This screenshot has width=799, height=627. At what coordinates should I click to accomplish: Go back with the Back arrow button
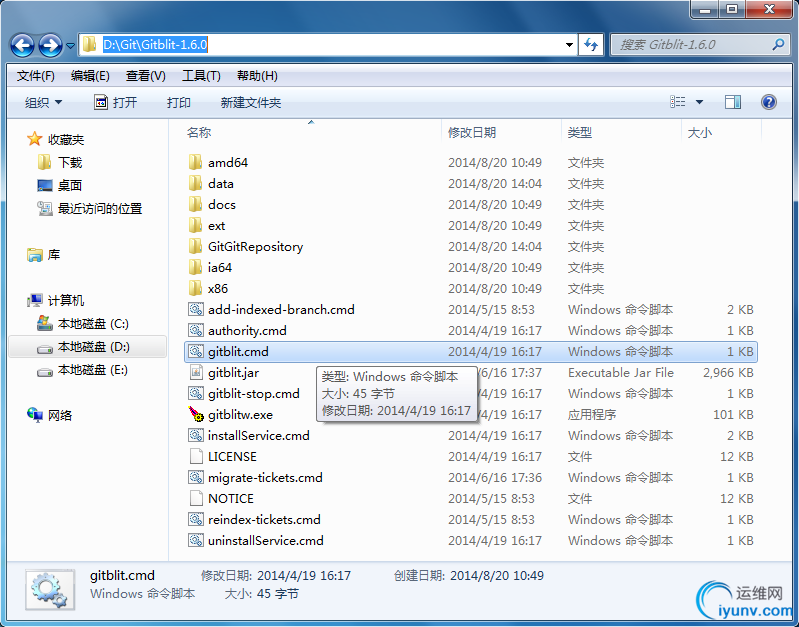tap(22, 45)
